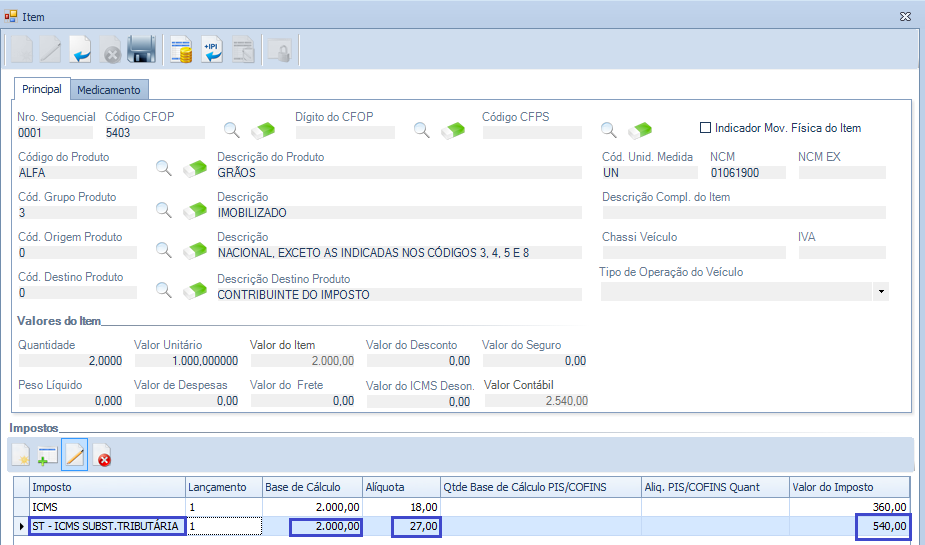Click the +IPI toolbar icon
Screen dimensions: 925x545
(x=212, y=50)
